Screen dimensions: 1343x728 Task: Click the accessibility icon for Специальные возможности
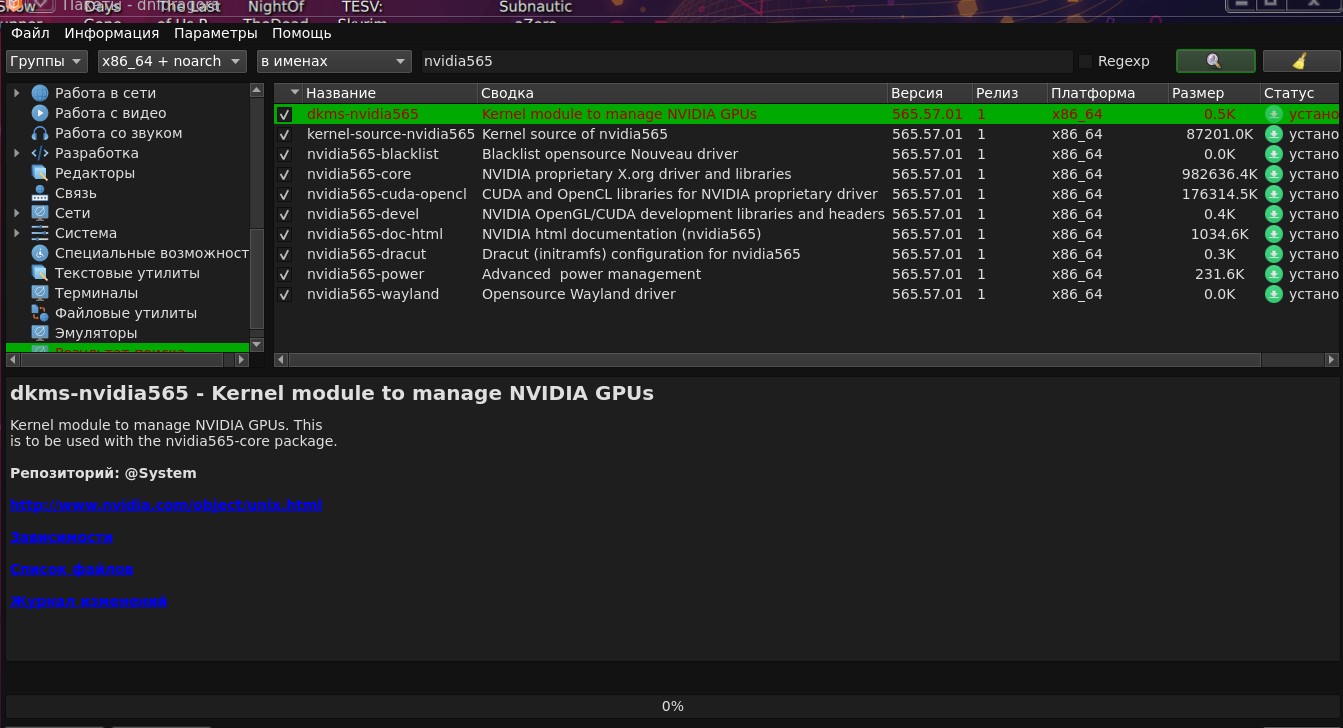40,253
